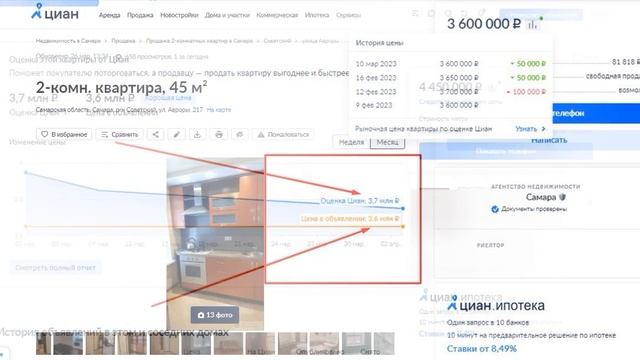
Task: Click the Сравнить button
Action: (120, 134)
